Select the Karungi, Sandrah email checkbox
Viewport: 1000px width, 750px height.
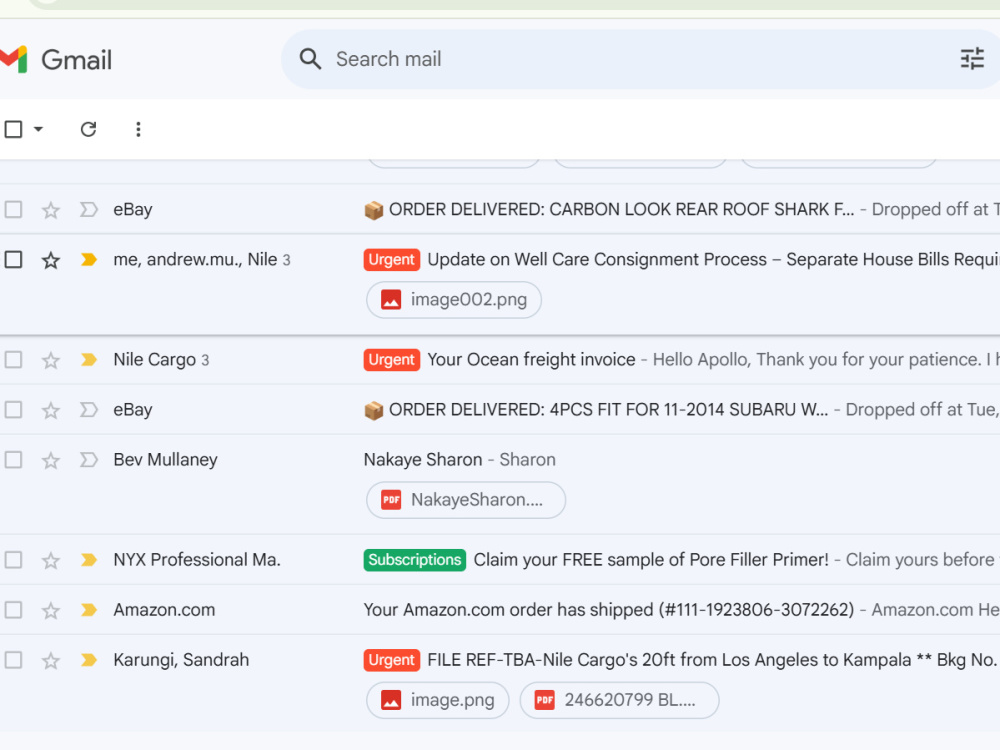(13, 659)
